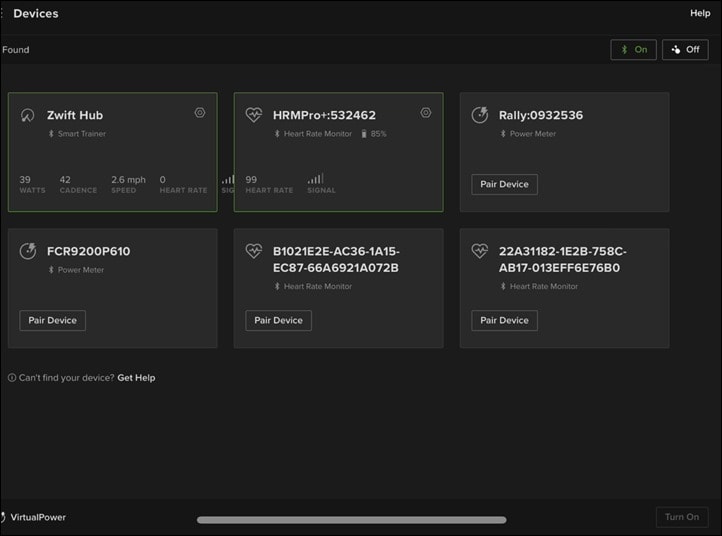
Task: Click the 2.6 mph SPEED reading
Action: click(x=128, y=184)
